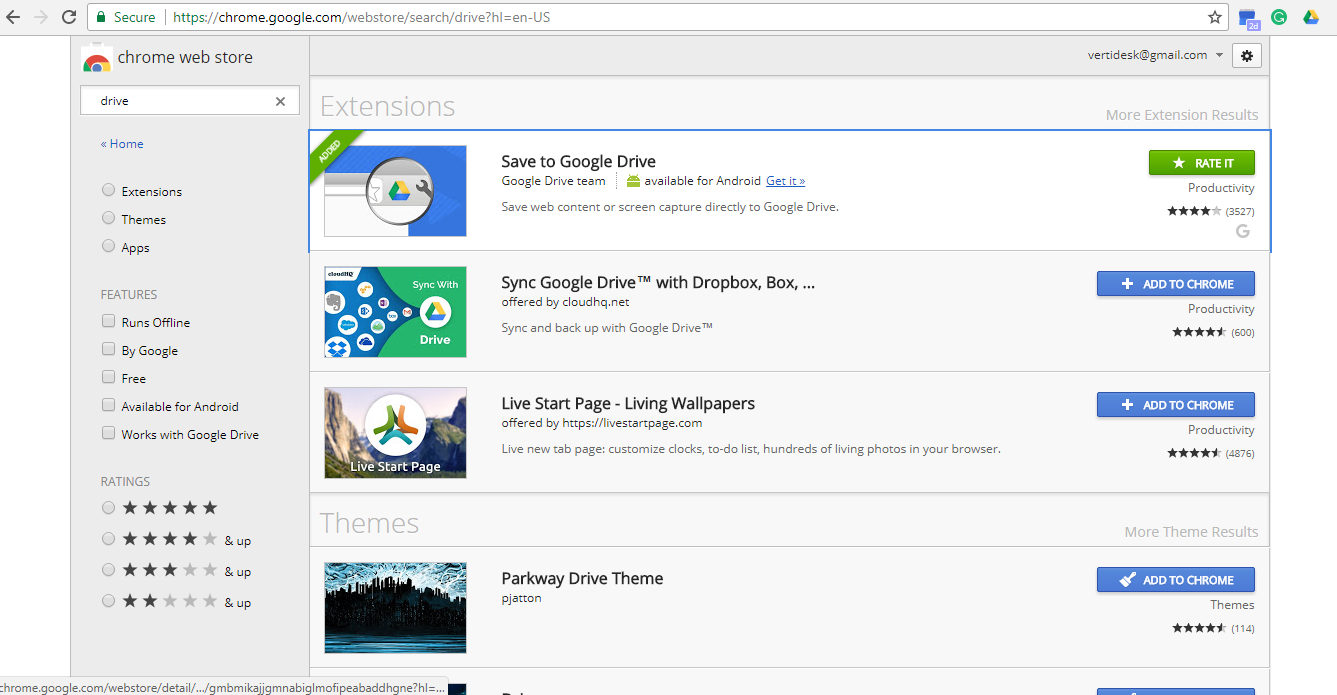Click More Extension Results
Viewport: 1337px width, 695px height.
tap(1182, 114)
